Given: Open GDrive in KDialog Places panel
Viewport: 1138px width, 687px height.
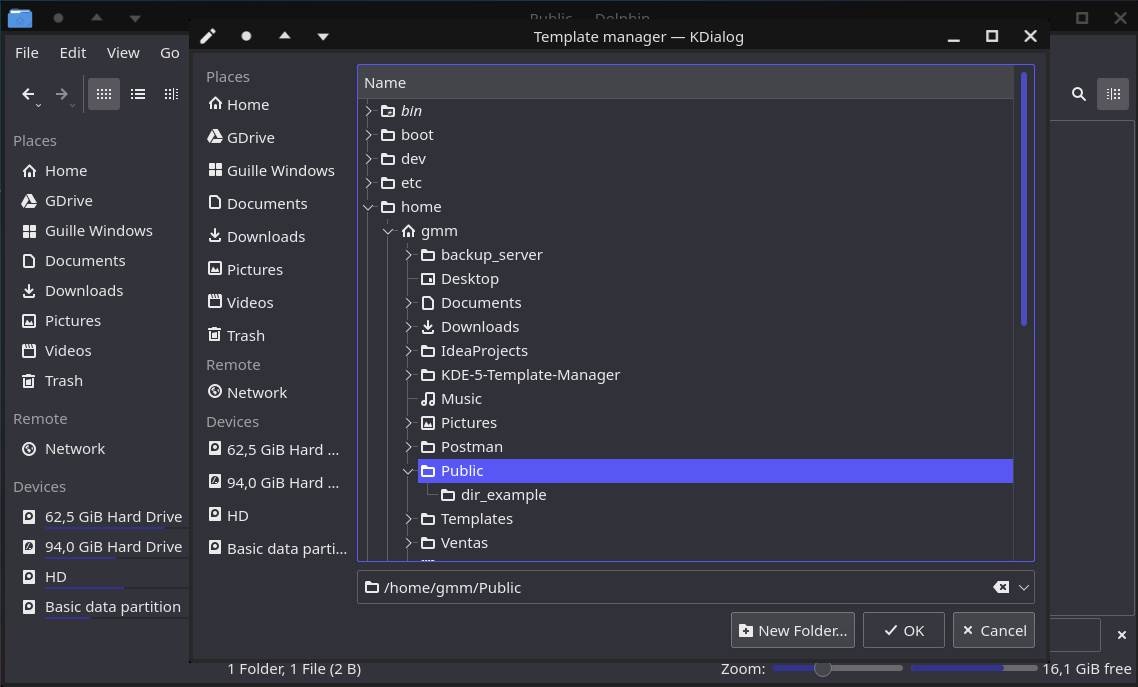Looking at the screenshot, I should point(241,137).
